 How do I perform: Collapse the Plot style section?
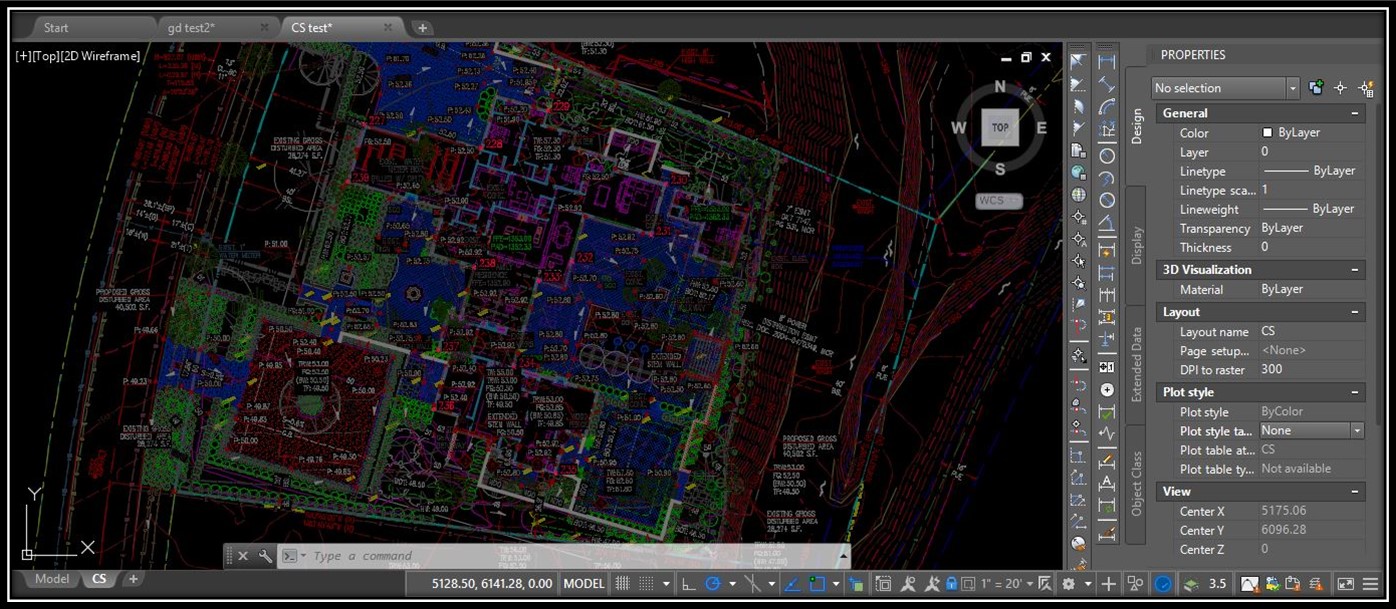[x=1356, y=392]
